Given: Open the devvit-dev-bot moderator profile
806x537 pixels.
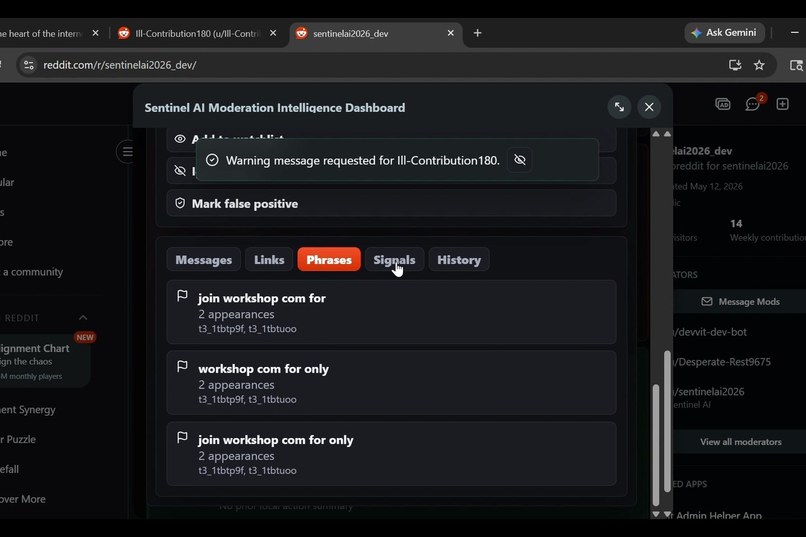Looking at the screenshot, I should 711,332.
